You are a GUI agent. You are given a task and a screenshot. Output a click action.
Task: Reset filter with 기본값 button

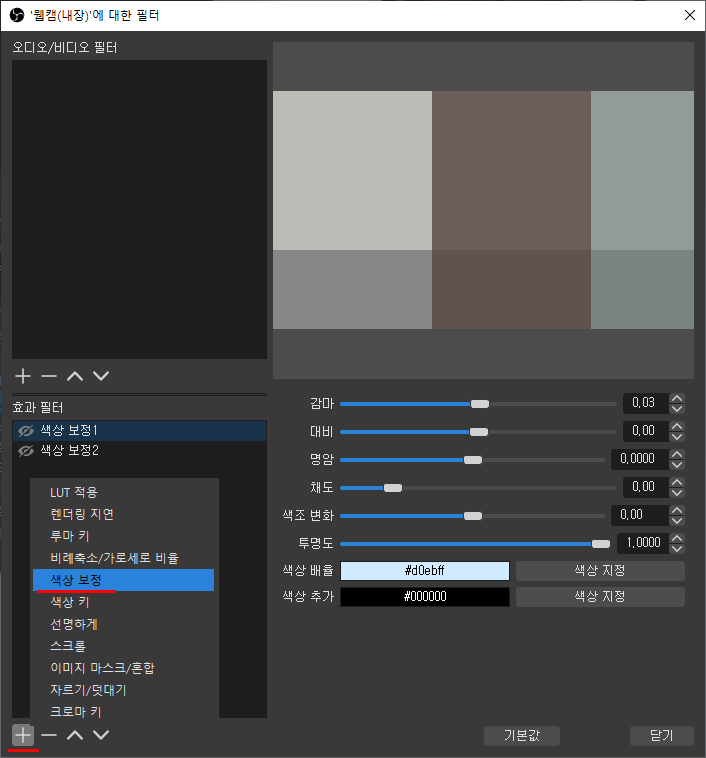coord(522,736)
